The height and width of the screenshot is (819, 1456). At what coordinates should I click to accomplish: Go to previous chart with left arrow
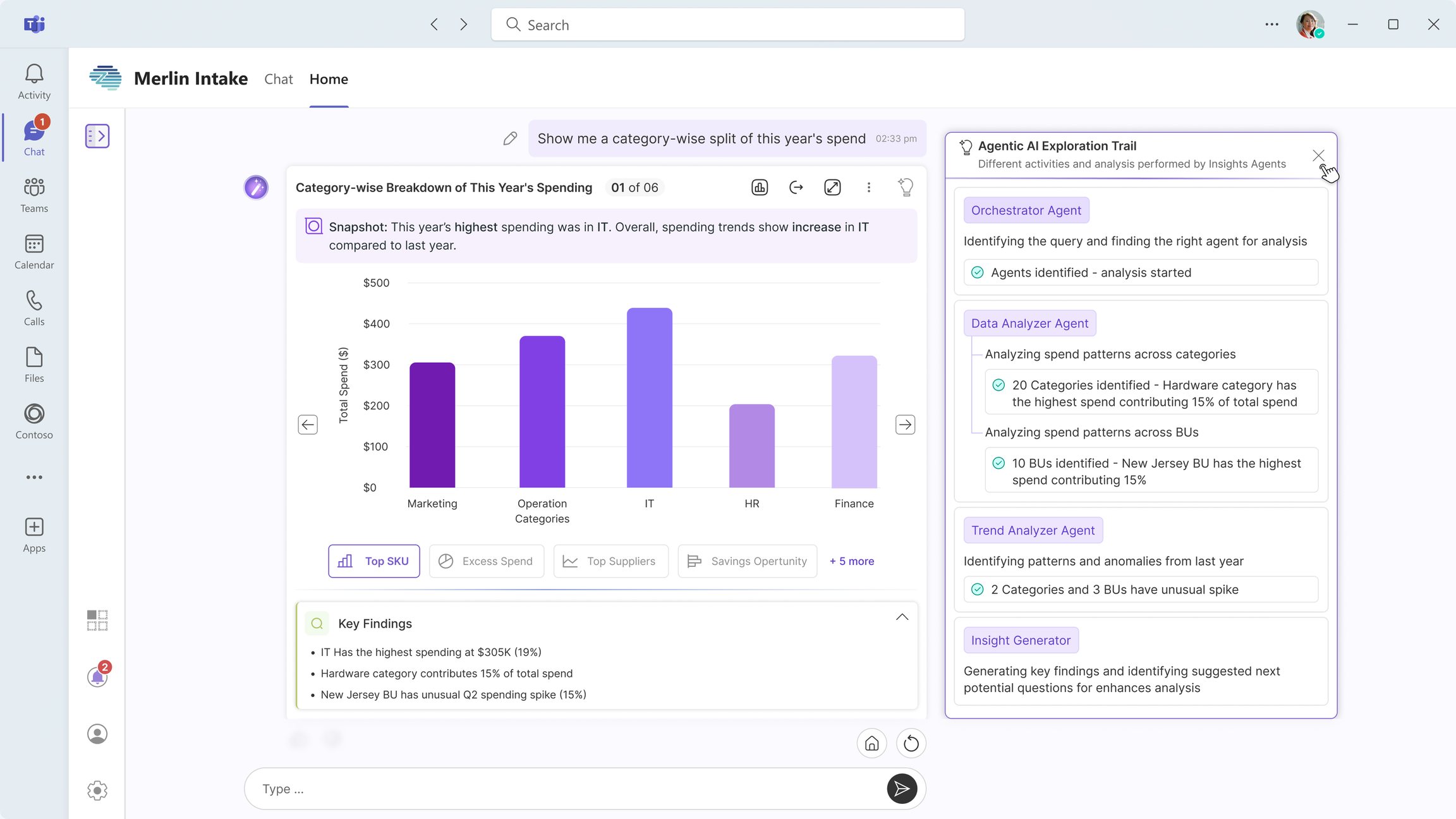pyautogui.click(x=308, y=425)
